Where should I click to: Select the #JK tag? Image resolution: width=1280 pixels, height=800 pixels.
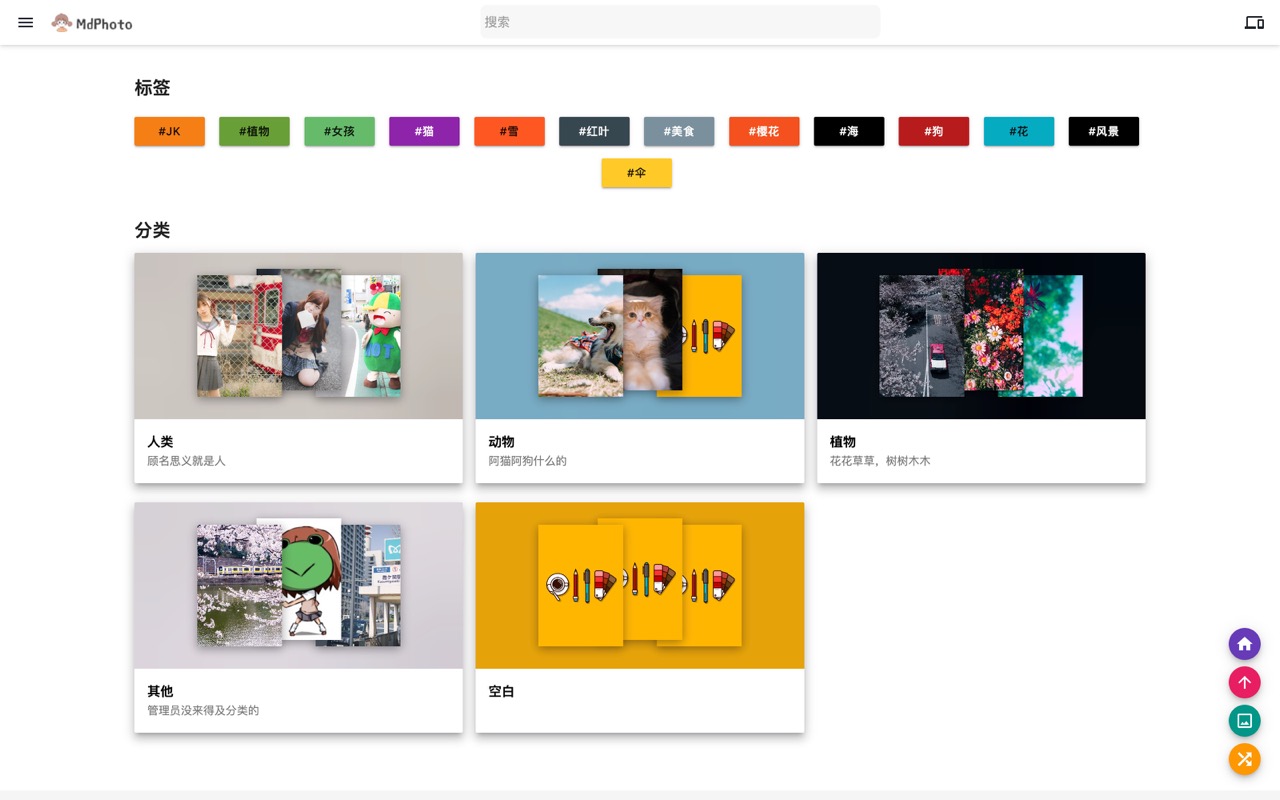point(169,131)
